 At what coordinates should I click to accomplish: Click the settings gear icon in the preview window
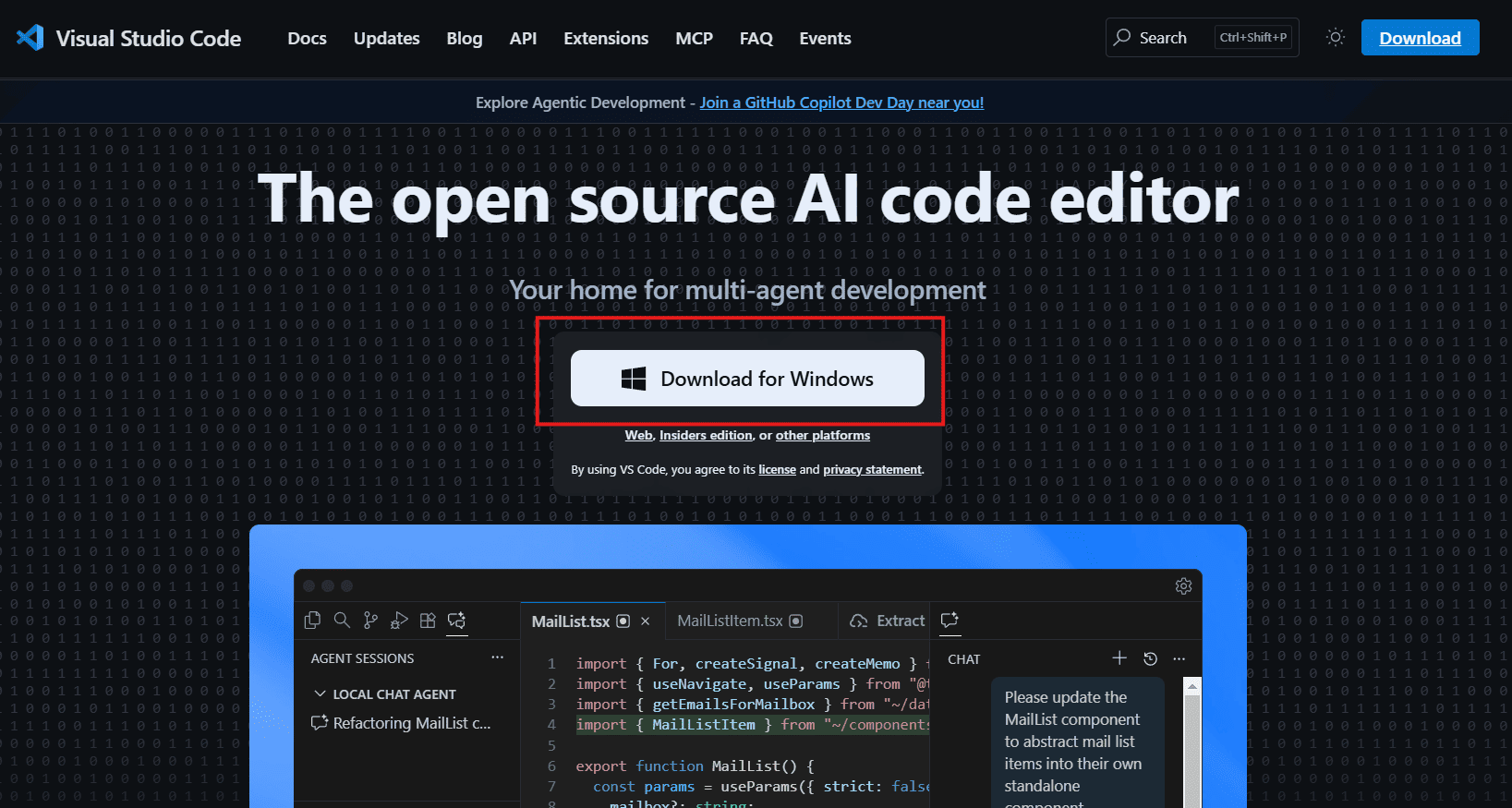click(1183, 586)
